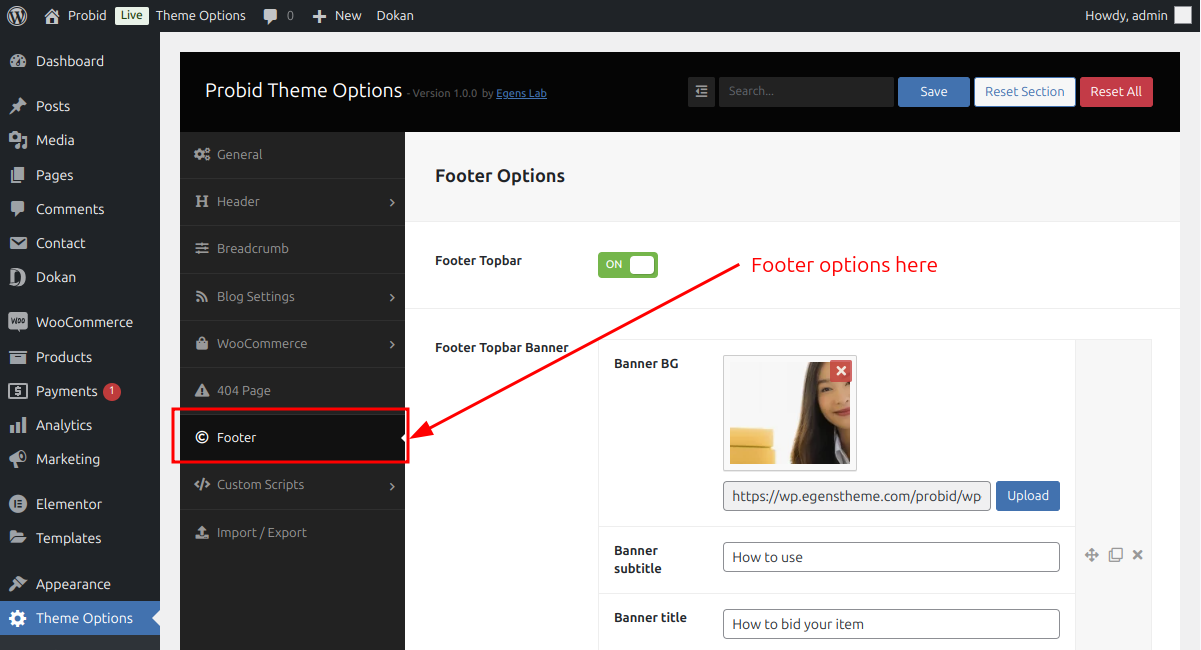1201x650 pixels.
Task: Click the Reset Section button
Action: click(x=1025, y=92)
